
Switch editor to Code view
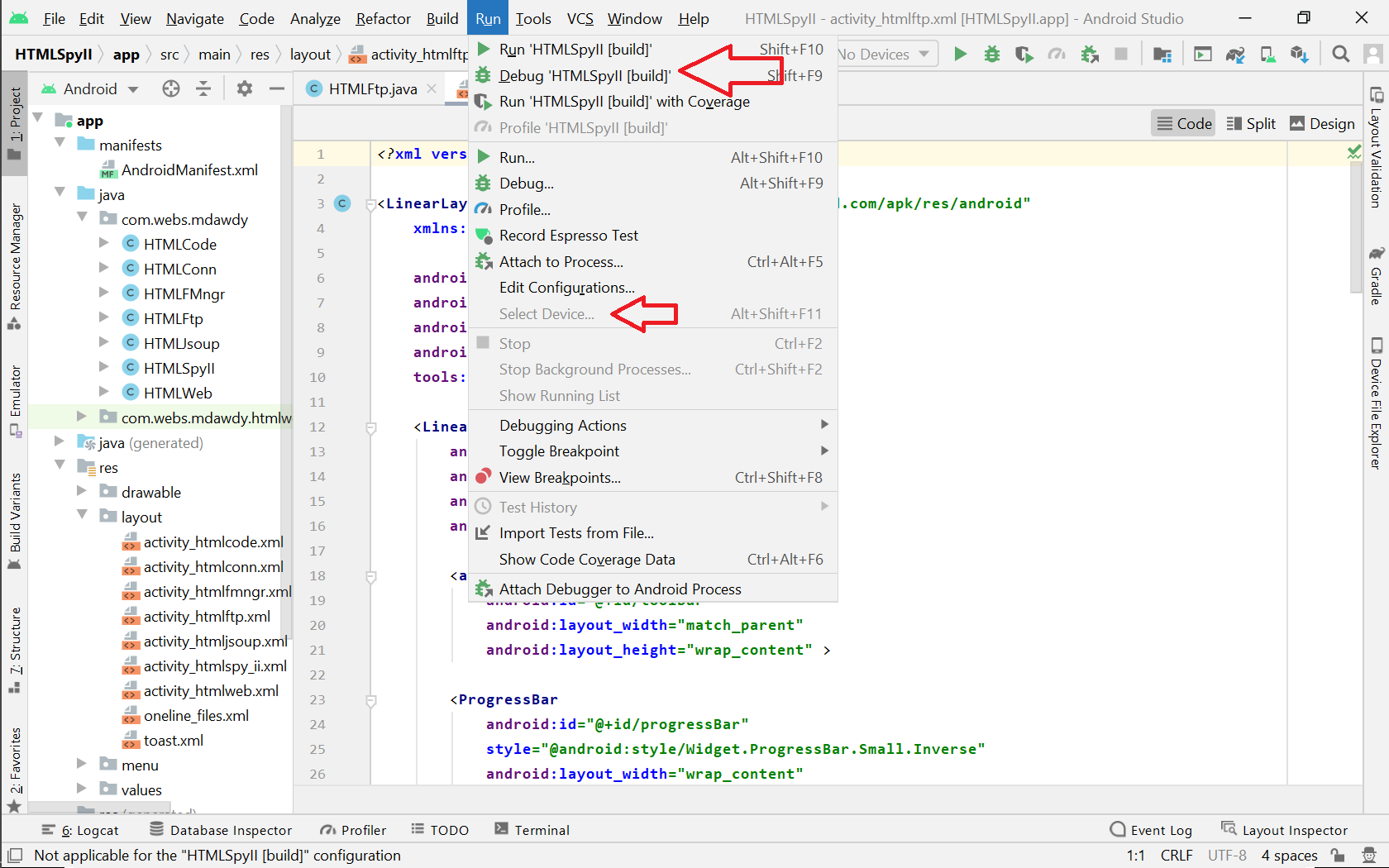tap(1184, 124)
